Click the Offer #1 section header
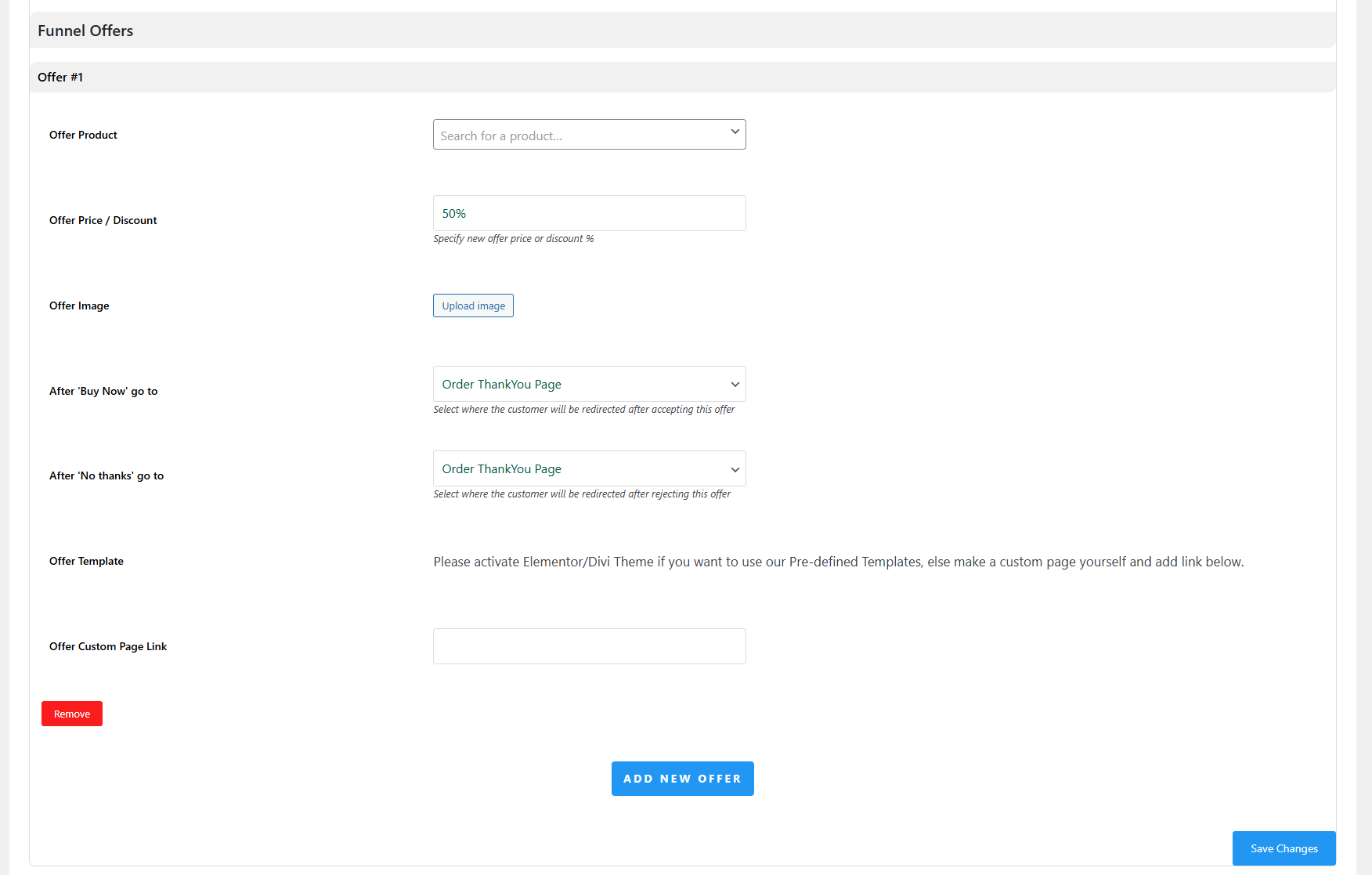The height and width of the screenshot is (875, 1372). click(x=60, y=77)
